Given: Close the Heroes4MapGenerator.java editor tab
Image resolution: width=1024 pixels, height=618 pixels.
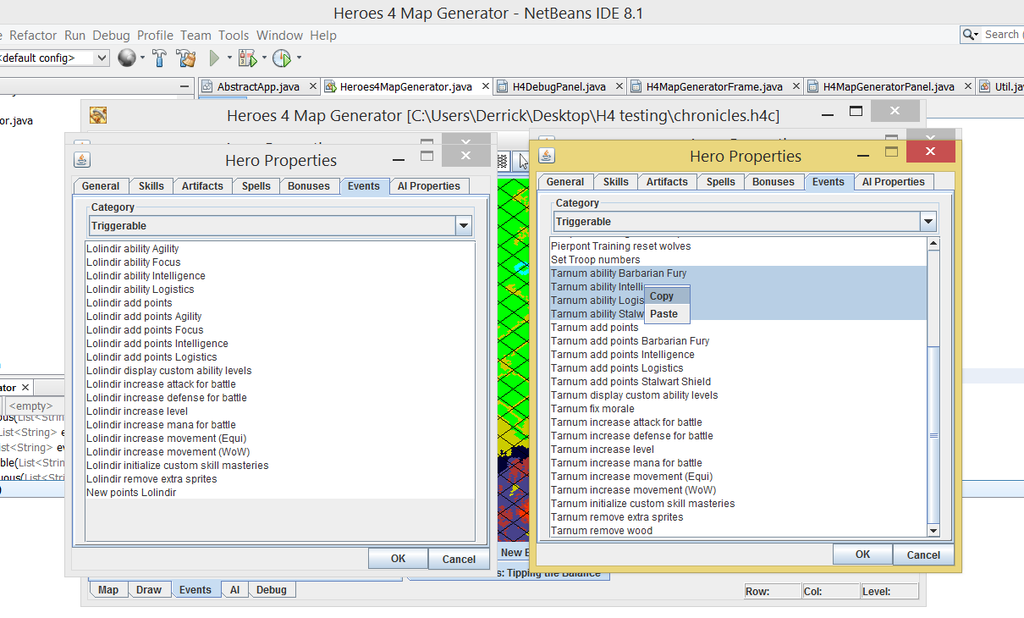Looking at the screenshot, I should 485,86.
